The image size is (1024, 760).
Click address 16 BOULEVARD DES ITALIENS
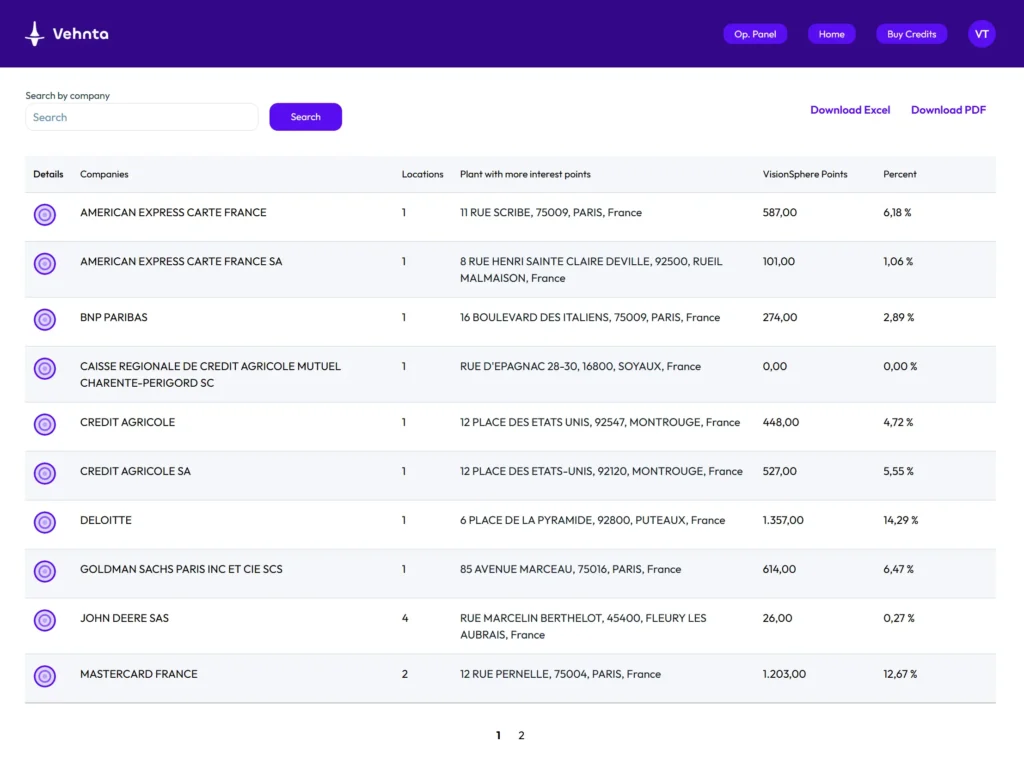pos(590,317)
